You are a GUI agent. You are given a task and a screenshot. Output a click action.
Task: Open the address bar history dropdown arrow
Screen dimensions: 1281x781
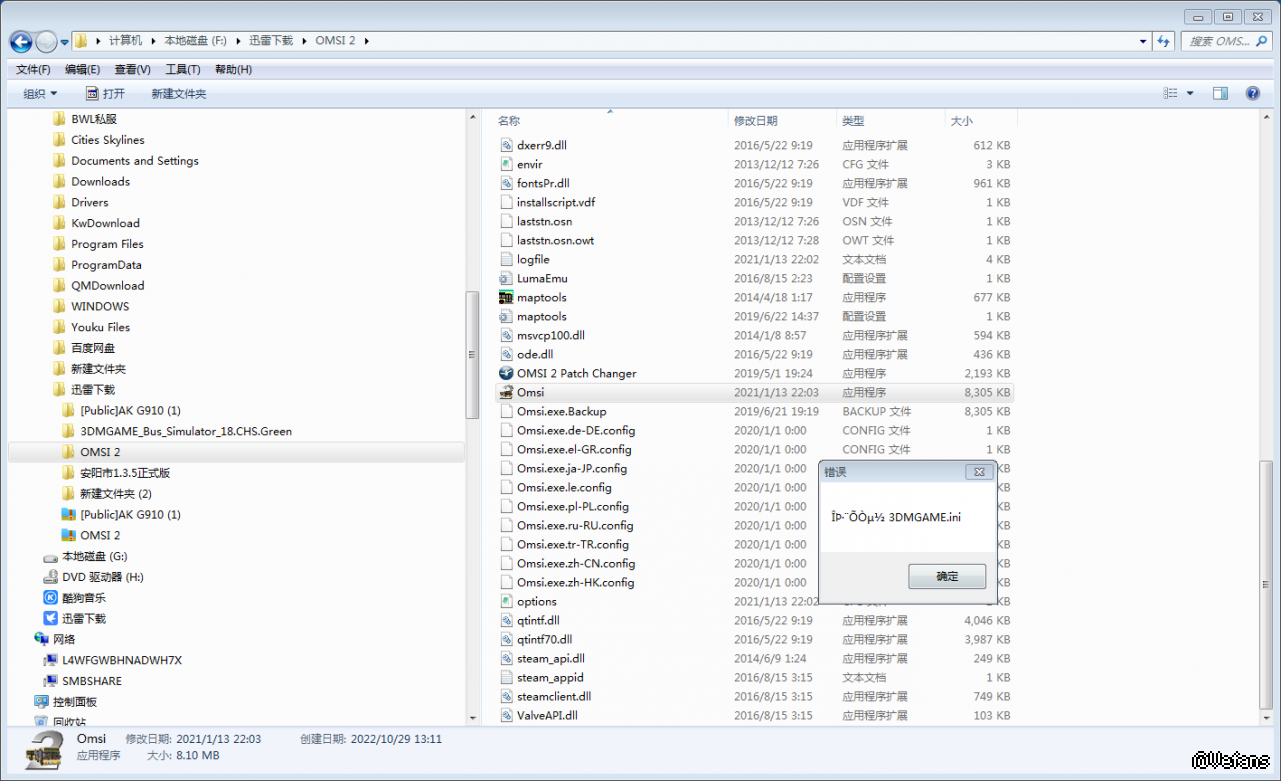click(1143, 41)
